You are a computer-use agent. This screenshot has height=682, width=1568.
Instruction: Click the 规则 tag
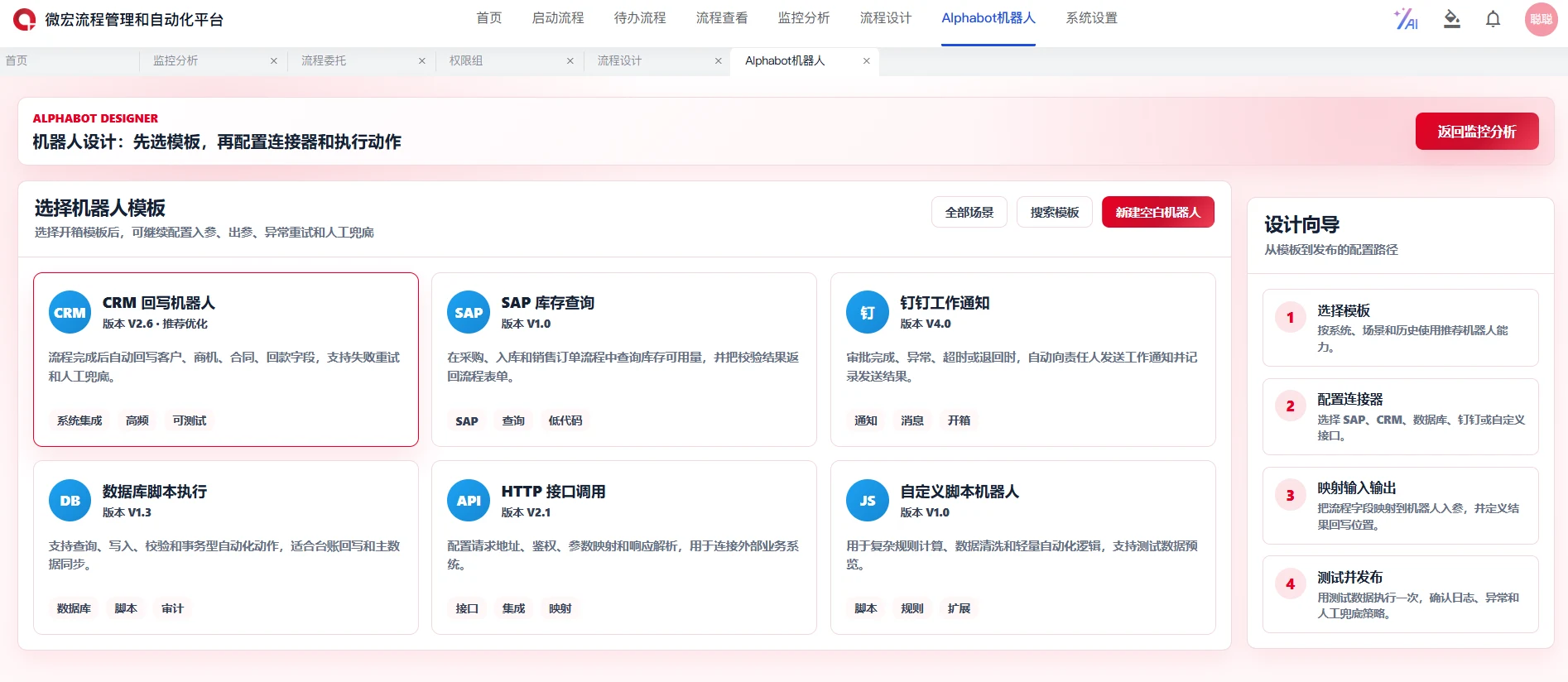[912, 608]
